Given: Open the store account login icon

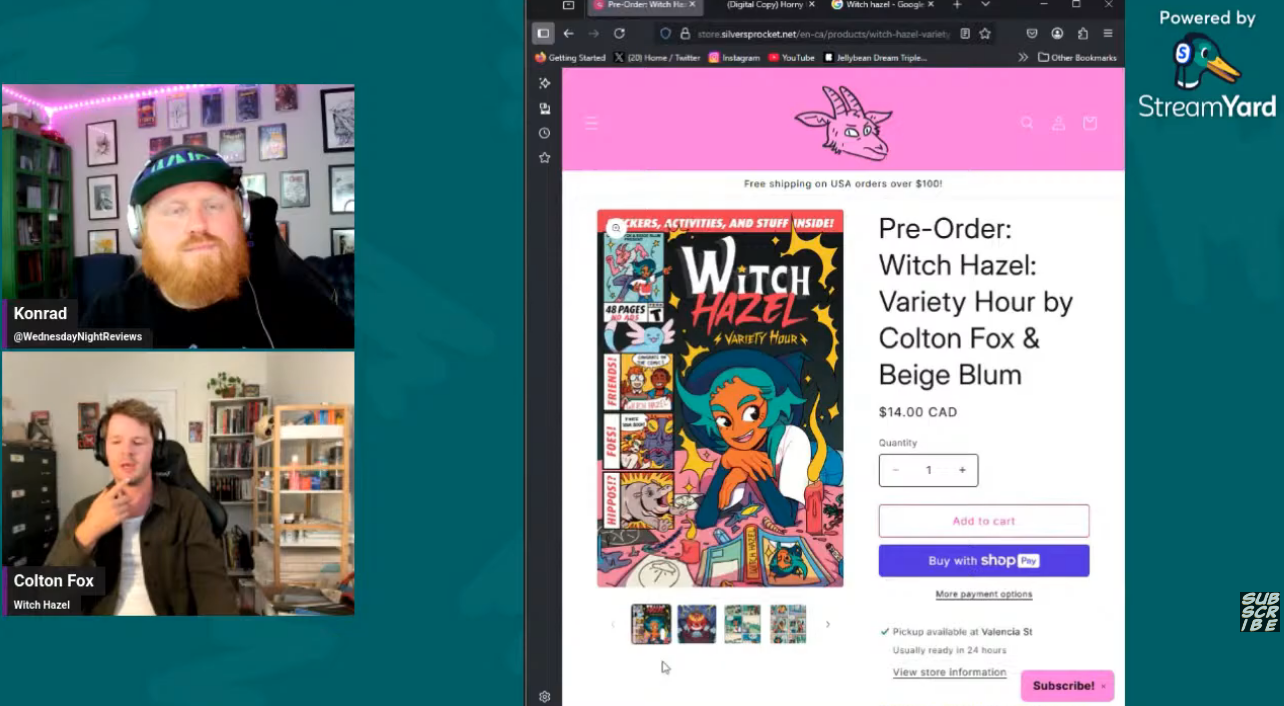Looking at the screenshot, I should coord(1058,123).
